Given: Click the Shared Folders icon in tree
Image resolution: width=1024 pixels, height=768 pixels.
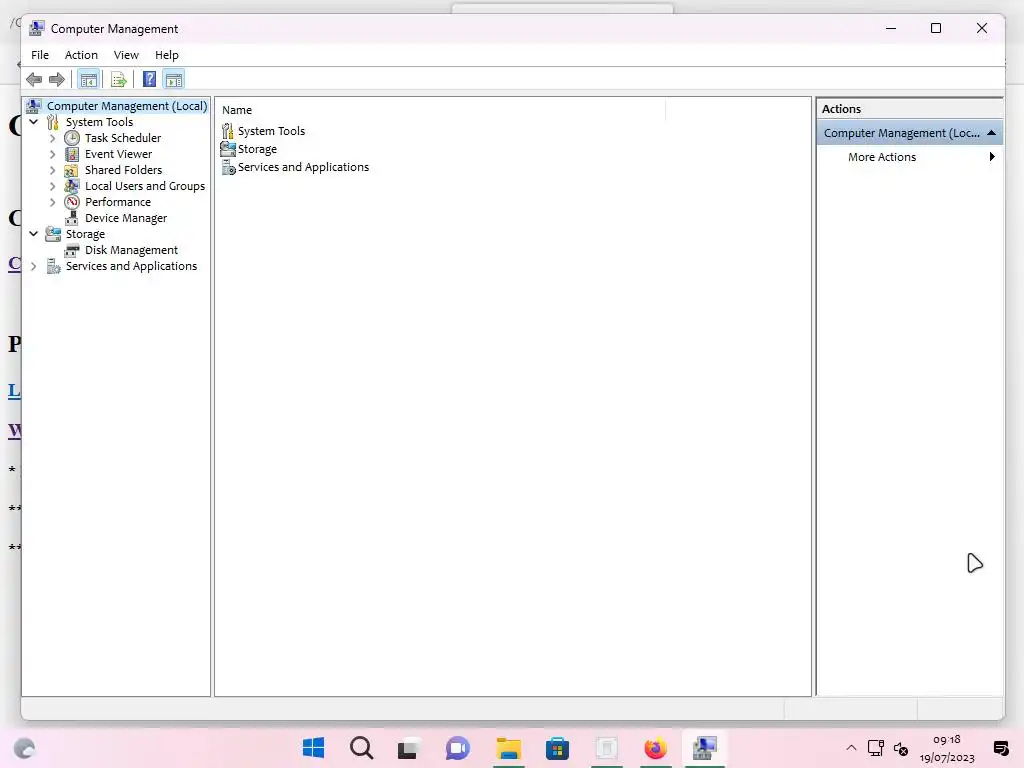Looking at the screenshot, I should [72, 170].
